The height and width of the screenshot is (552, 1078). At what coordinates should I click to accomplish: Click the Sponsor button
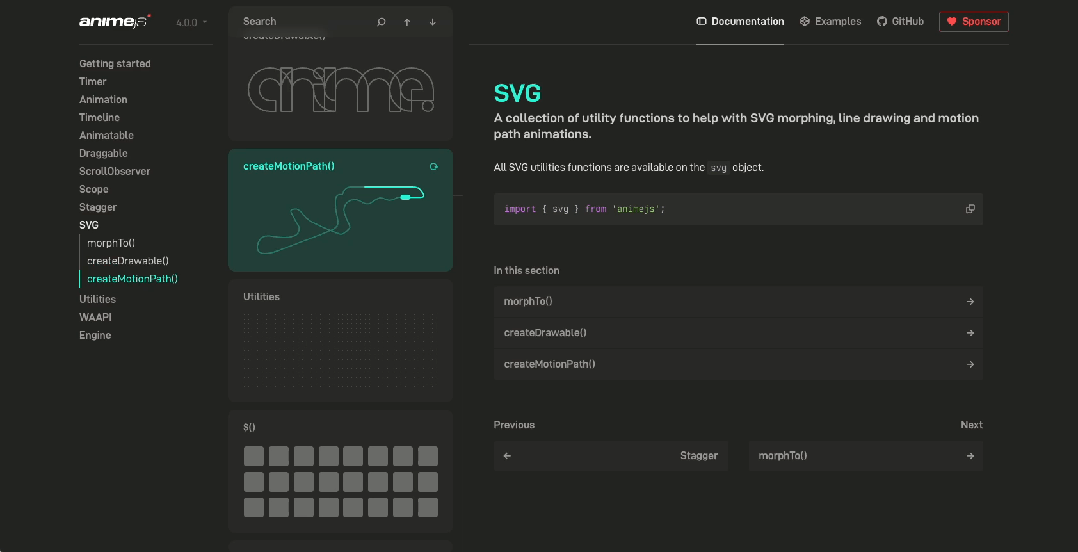[974, 21]
